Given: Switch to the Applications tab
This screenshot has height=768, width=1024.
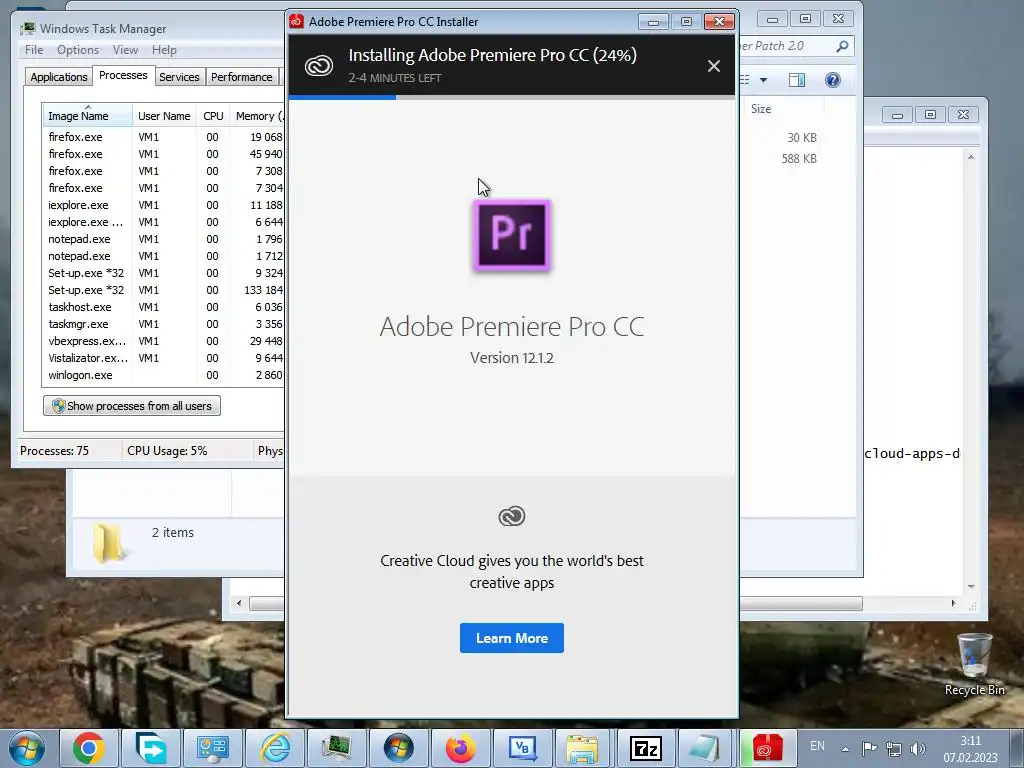Looking at the screenshot, I should click(59, 77).
